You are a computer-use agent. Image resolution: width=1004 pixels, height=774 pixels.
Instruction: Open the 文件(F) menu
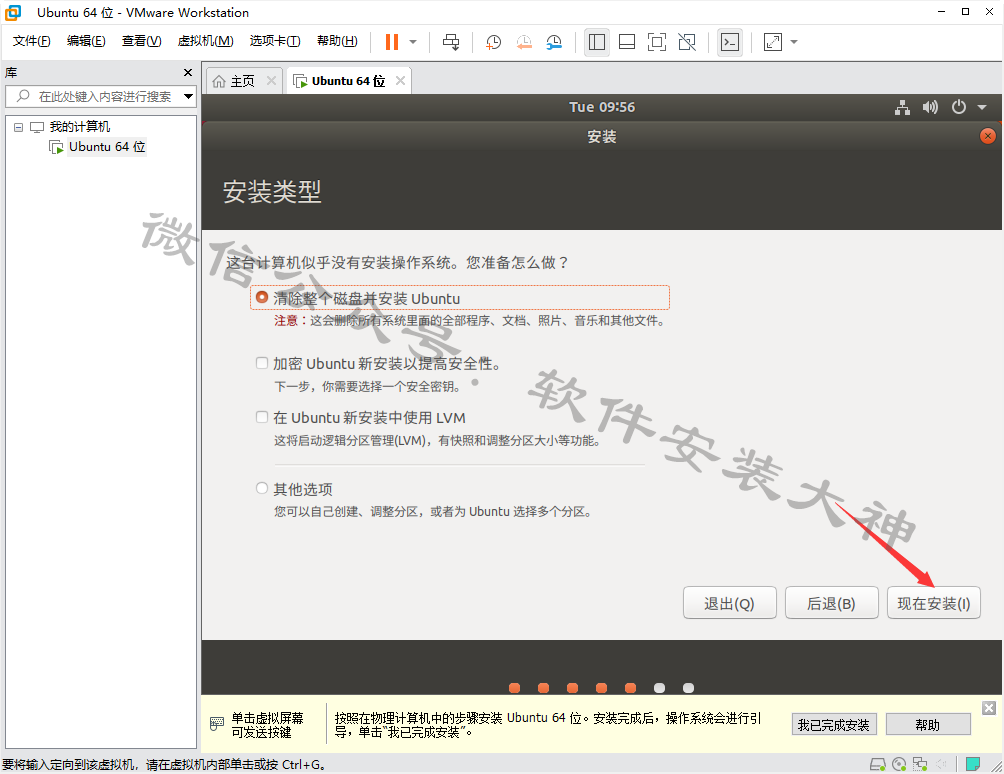31,41
